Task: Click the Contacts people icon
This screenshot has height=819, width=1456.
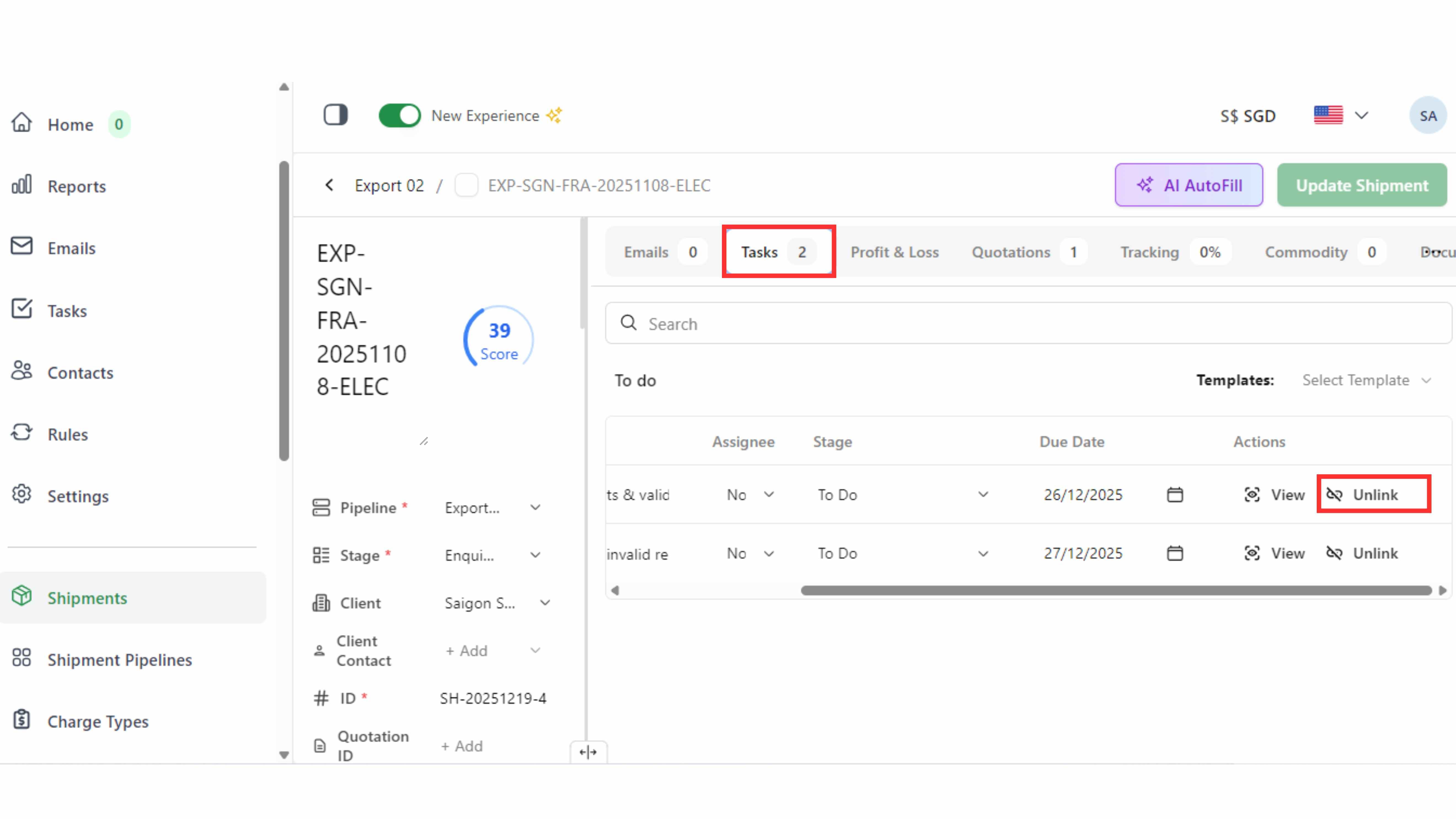Action: click(22, 371)
